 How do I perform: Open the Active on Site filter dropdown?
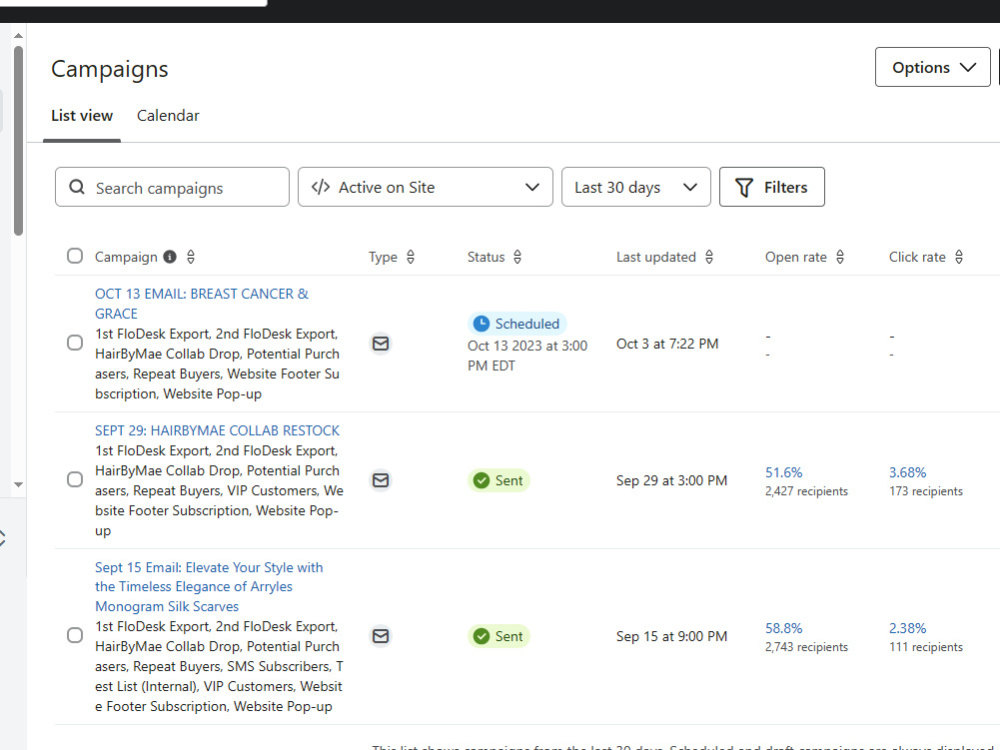[425, 187]
